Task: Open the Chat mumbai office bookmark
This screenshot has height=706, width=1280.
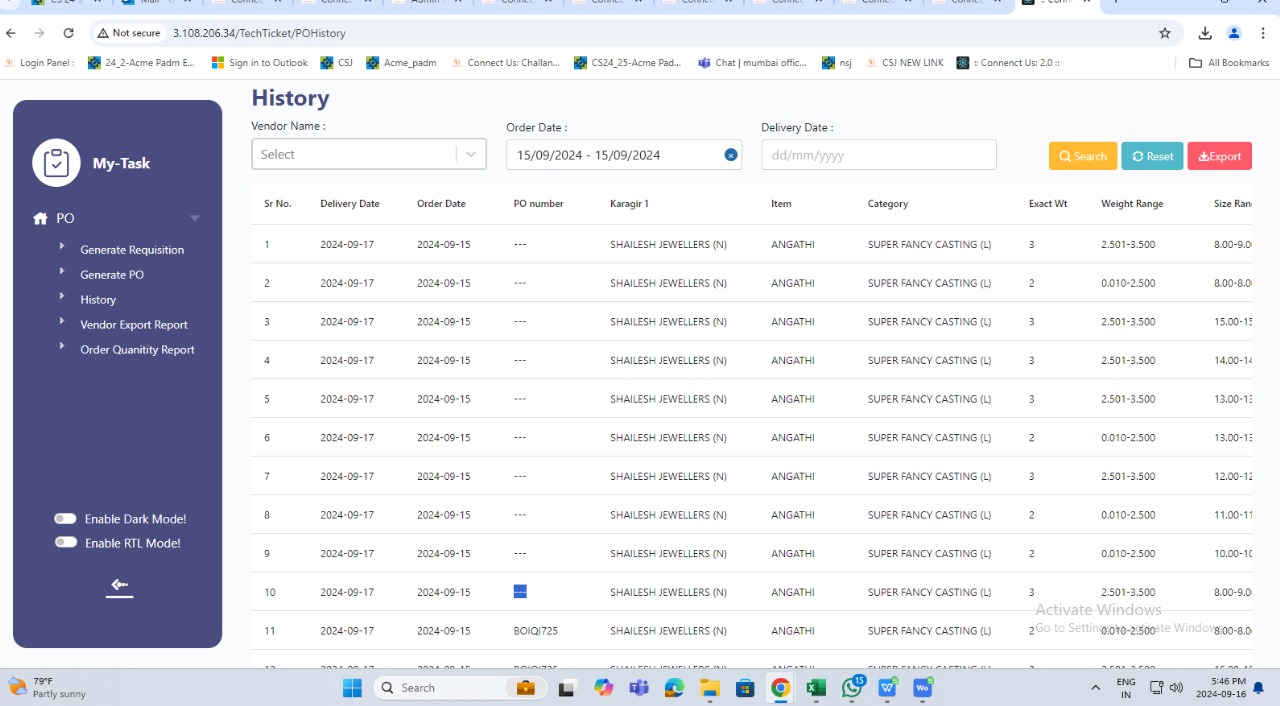Action: tap(752, 62)
